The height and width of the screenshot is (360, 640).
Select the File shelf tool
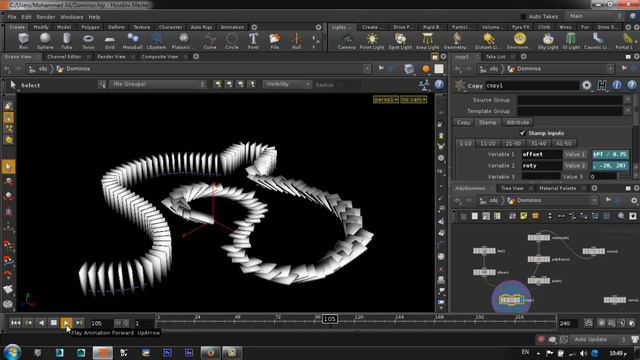(x=275, y=41)
